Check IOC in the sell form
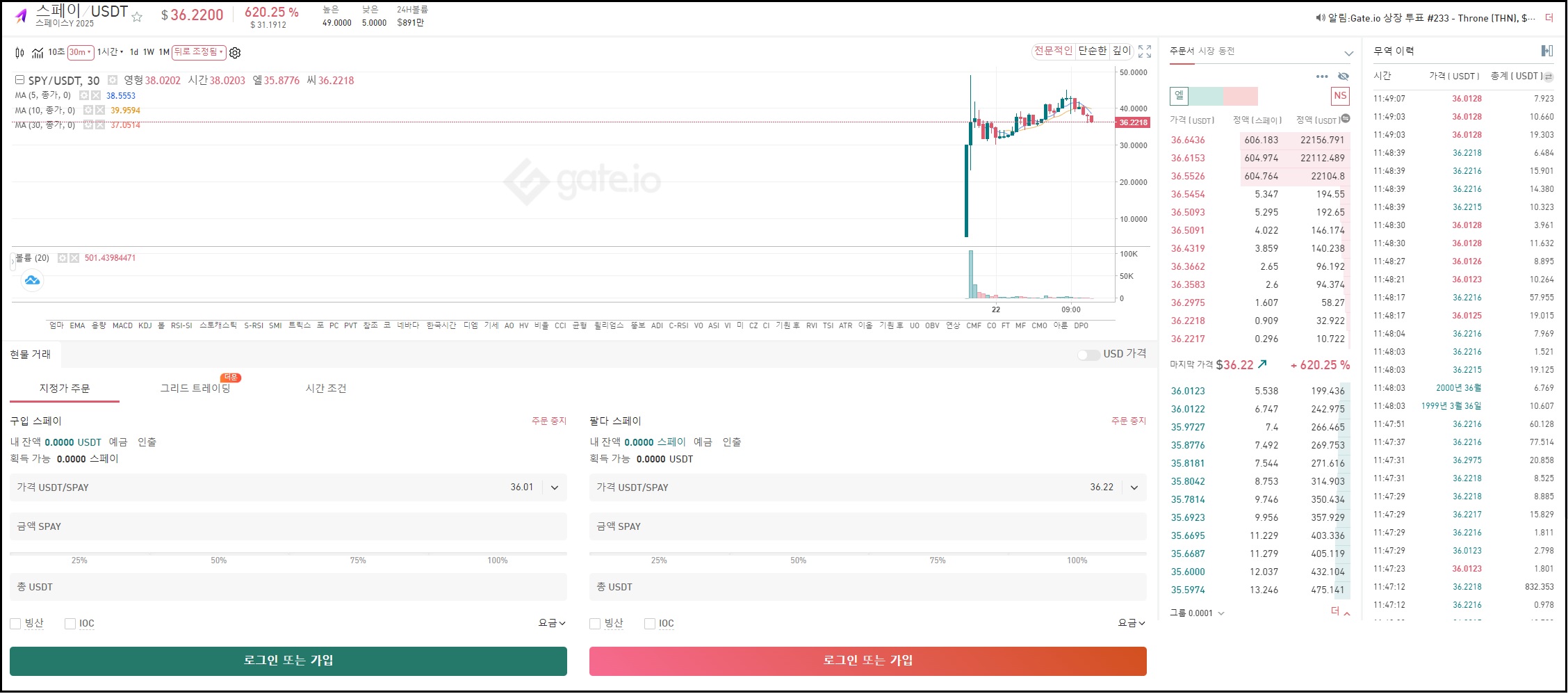 650,624
